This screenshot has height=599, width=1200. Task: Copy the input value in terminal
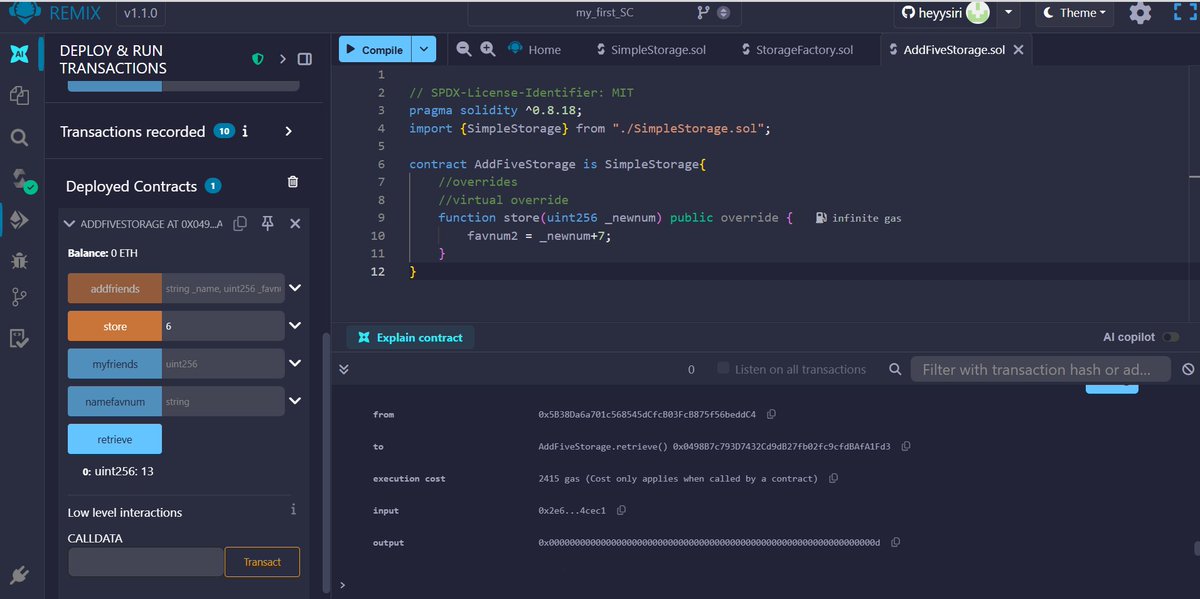621,510
